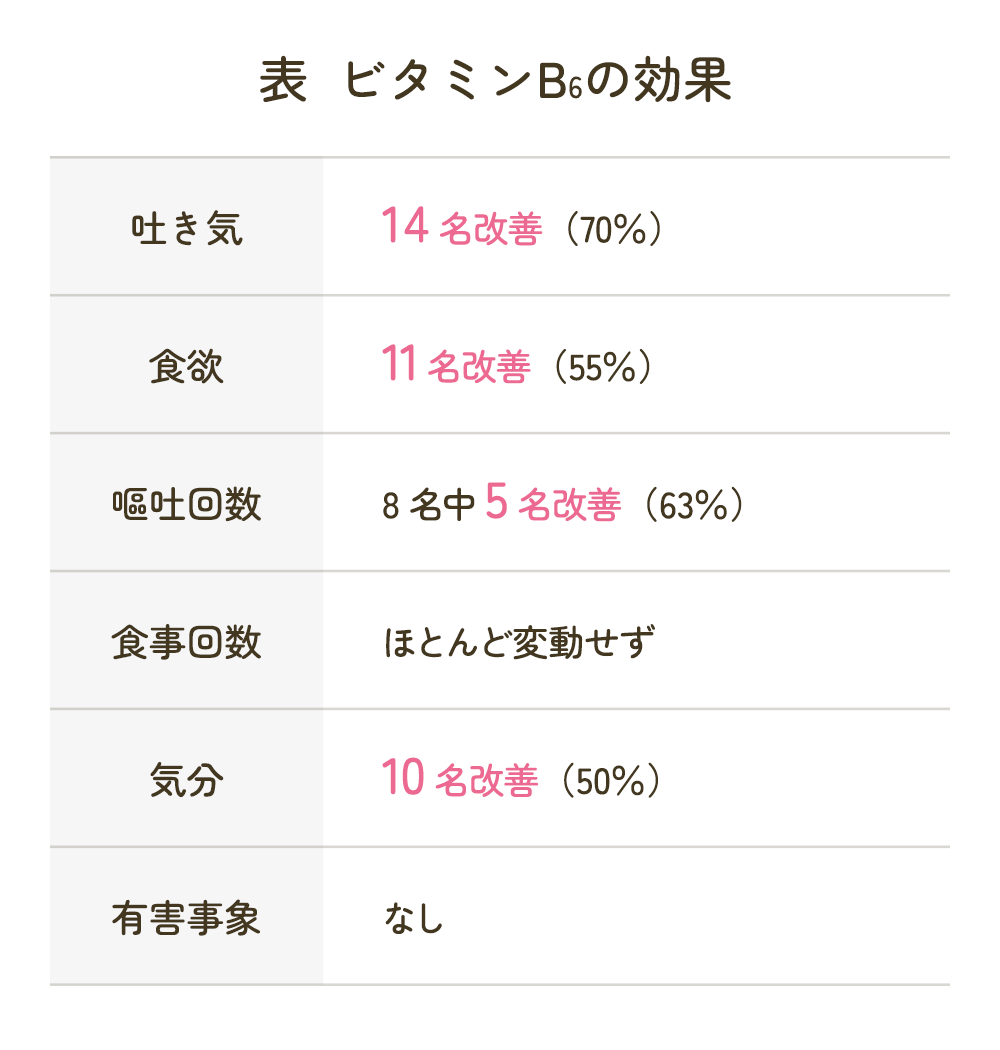Click the 表 character in the title
The image size is (1000, 1050).
pyautogui.click(x=283, y=82)
